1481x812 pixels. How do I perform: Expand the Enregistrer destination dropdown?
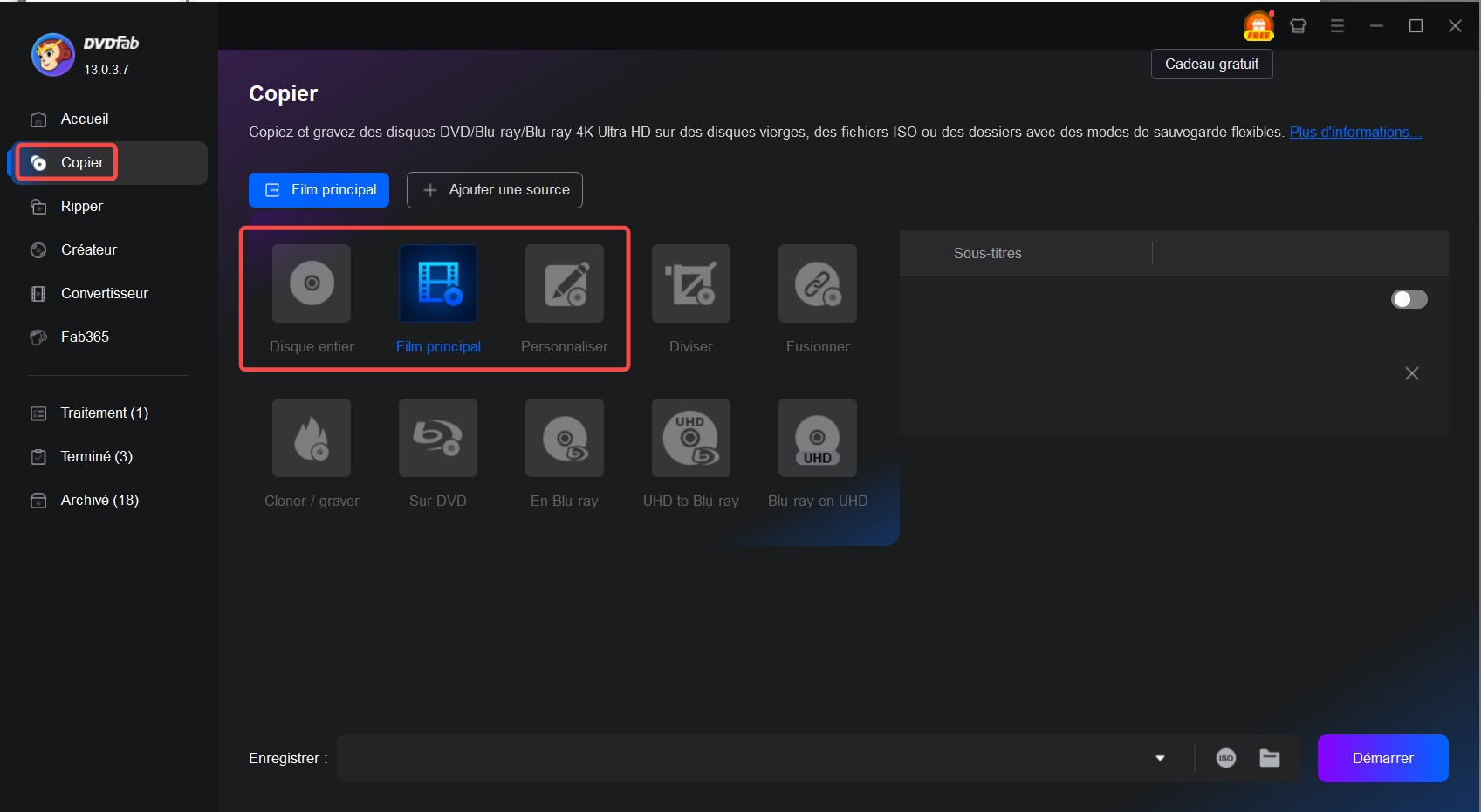point(1160,758)
